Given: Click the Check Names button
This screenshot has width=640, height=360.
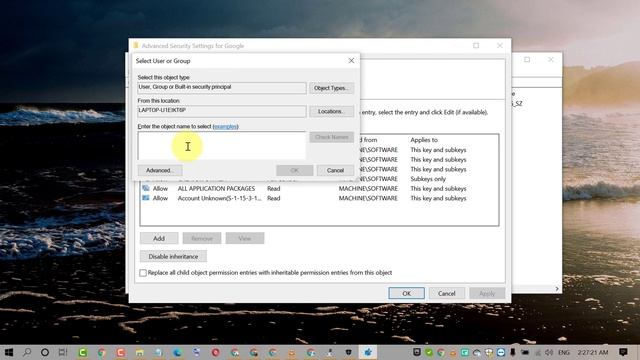Looking at the screenshot, I should coord(331,137).
